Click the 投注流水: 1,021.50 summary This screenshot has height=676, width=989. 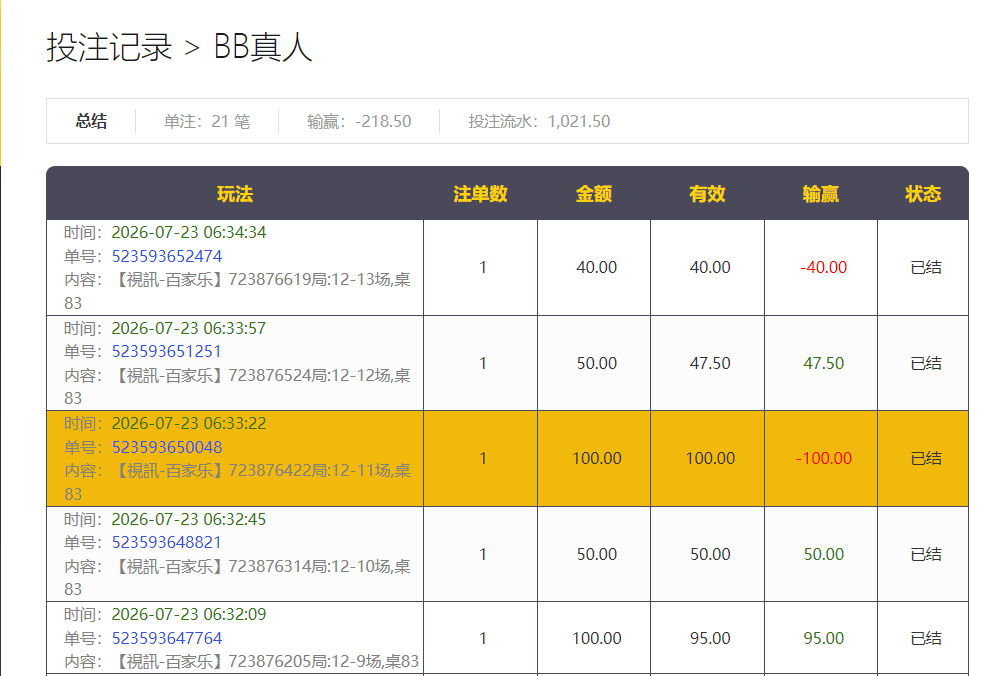coord(539,121)
